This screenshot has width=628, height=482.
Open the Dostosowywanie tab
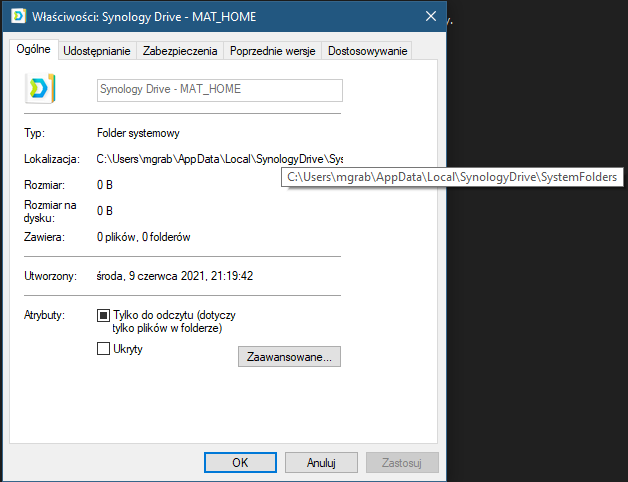[x=367, y=51]
